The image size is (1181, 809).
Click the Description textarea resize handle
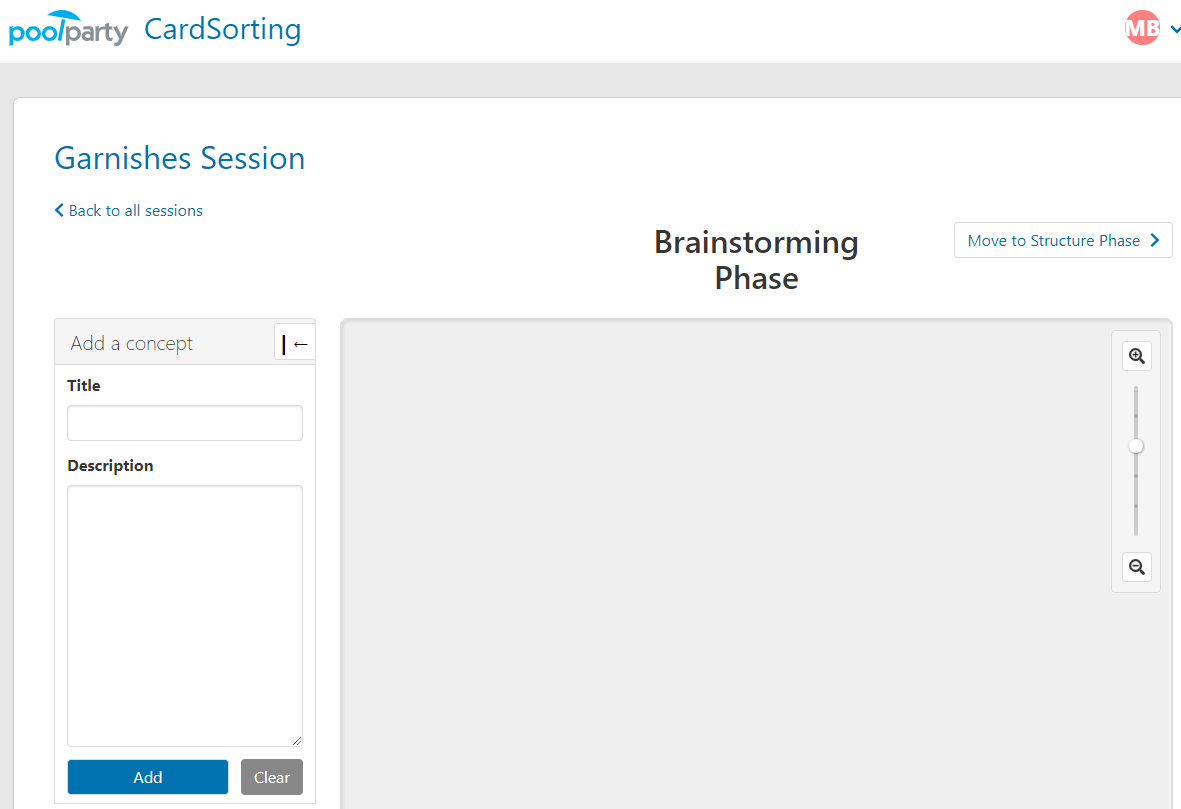click(297, 740)
